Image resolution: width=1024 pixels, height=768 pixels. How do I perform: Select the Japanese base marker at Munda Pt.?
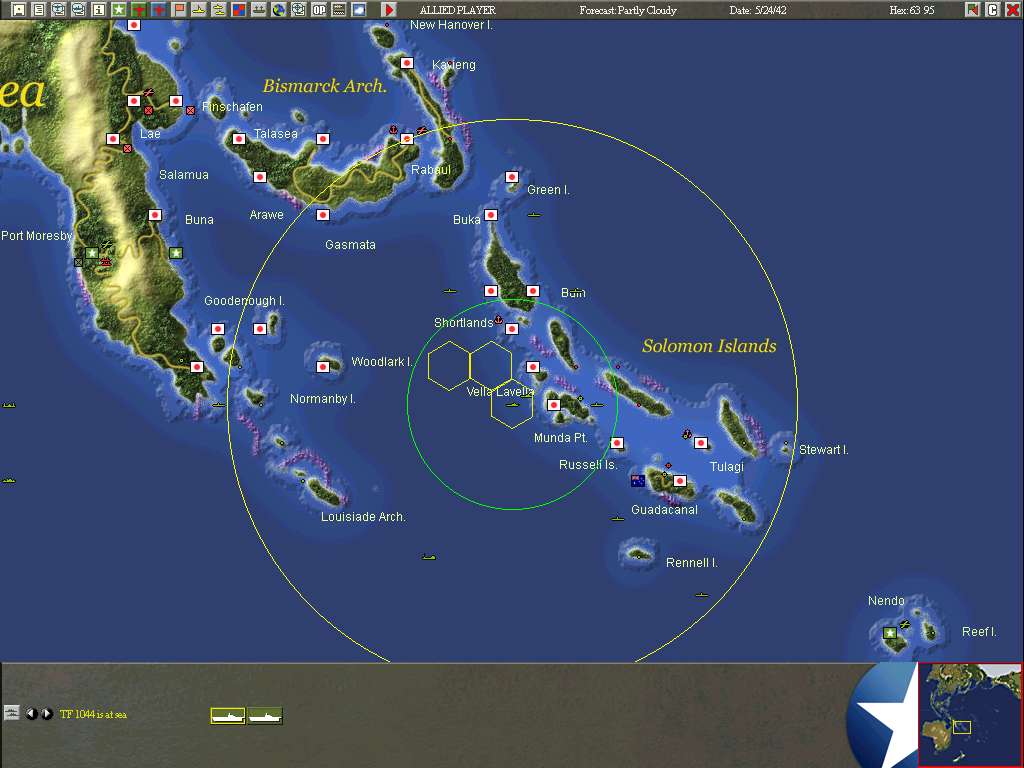(x=554, y=405)
